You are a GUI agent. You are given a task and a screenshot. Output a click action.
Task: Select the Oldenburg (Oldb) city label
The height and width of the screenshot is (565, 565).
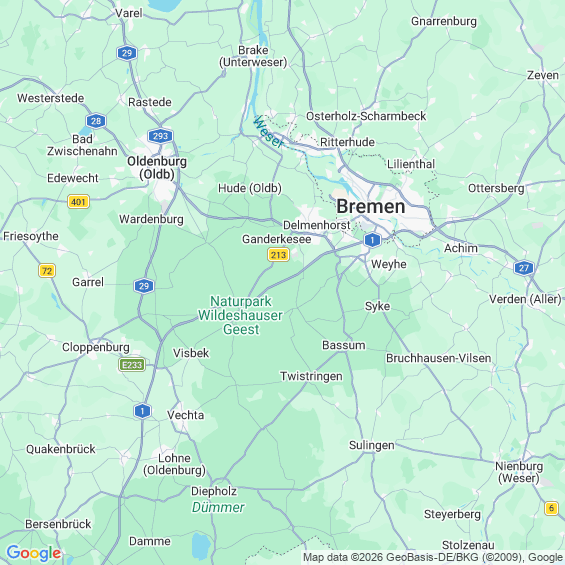157,168
